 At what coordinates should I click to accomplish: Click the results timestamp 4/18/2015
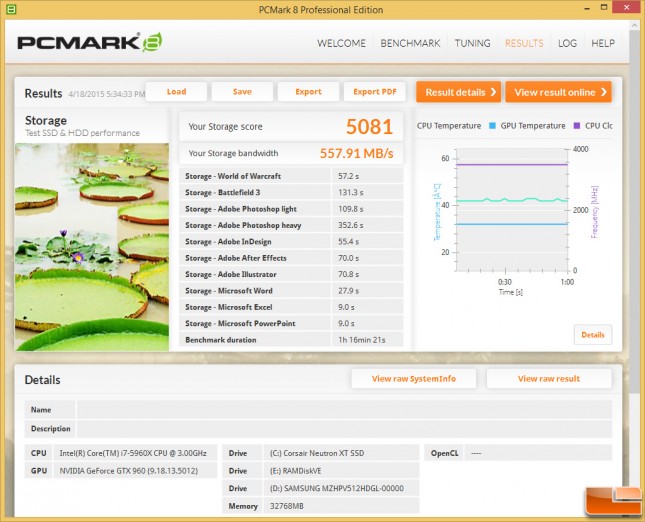click(x=107, y=94)
